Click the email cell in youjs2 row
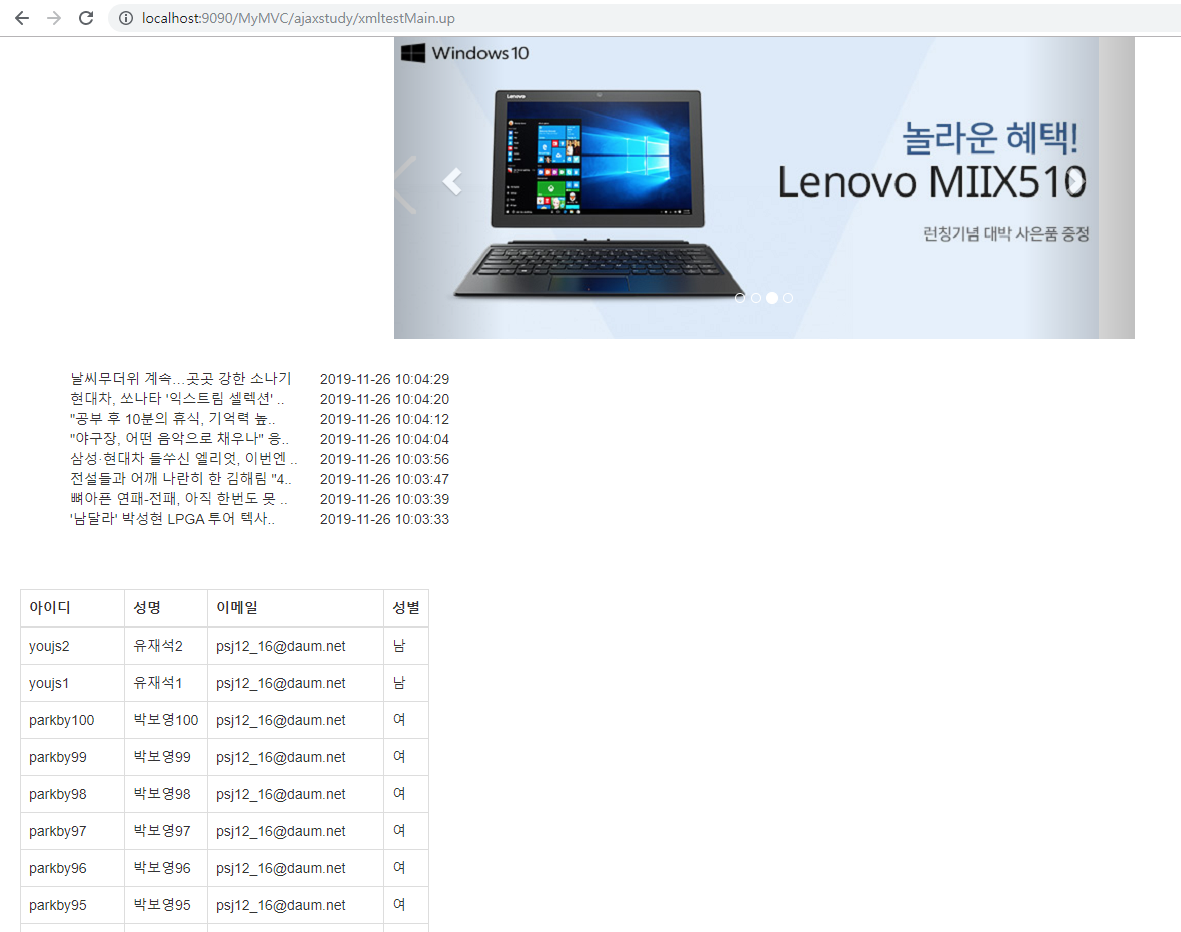The width and height of the screenshot is (1181, 932). pos(295,646)
